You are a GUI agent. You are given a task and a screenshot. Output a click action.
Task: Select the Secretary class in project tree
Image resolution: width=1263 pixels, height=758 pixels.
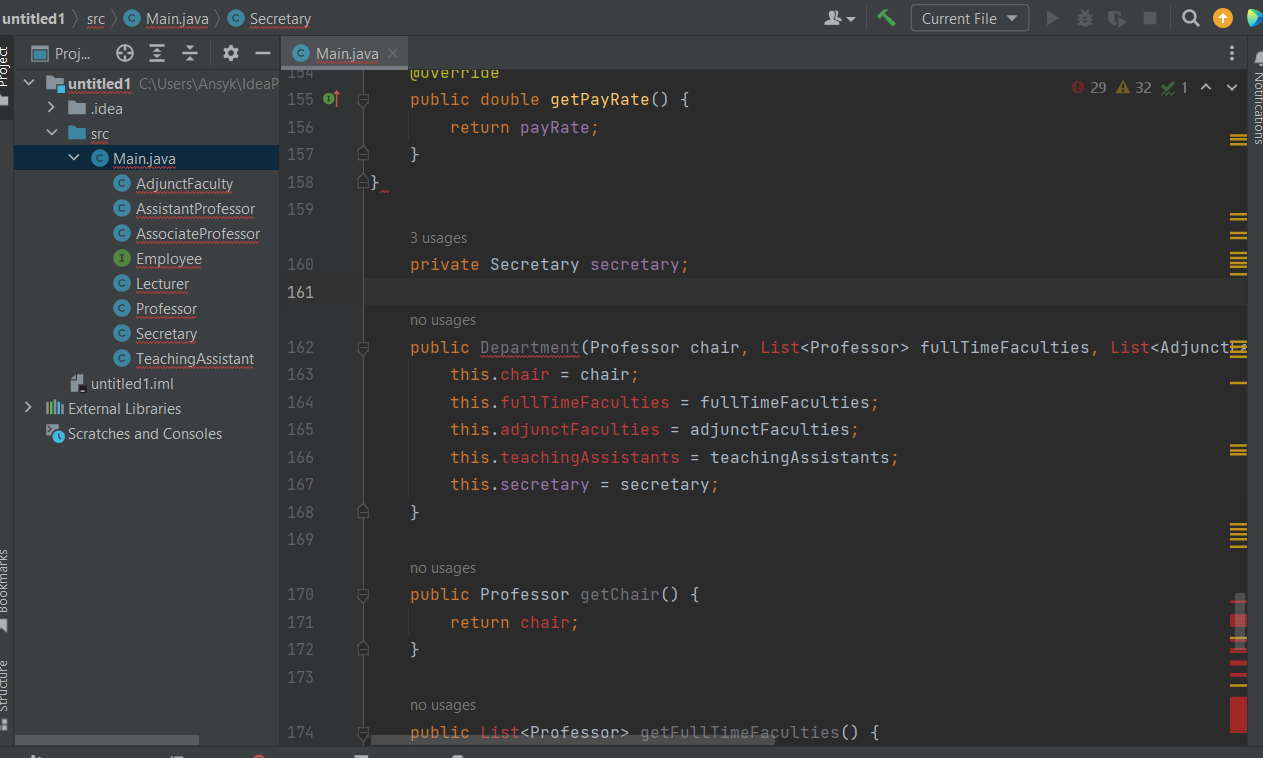point(166,334)
